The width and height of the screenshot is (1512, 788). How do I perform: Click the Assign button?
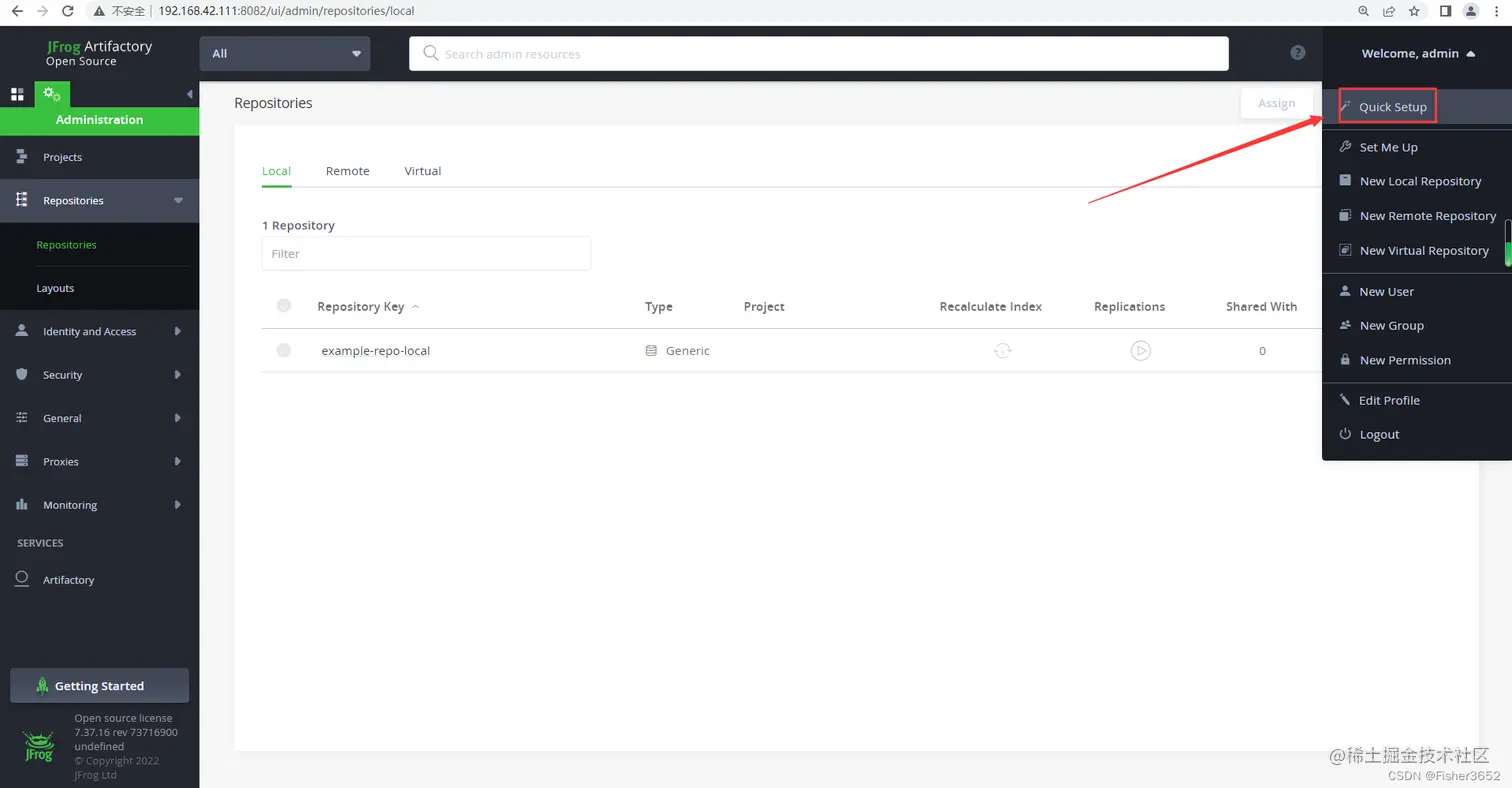pyautogui.click(x=1276, y=103)
